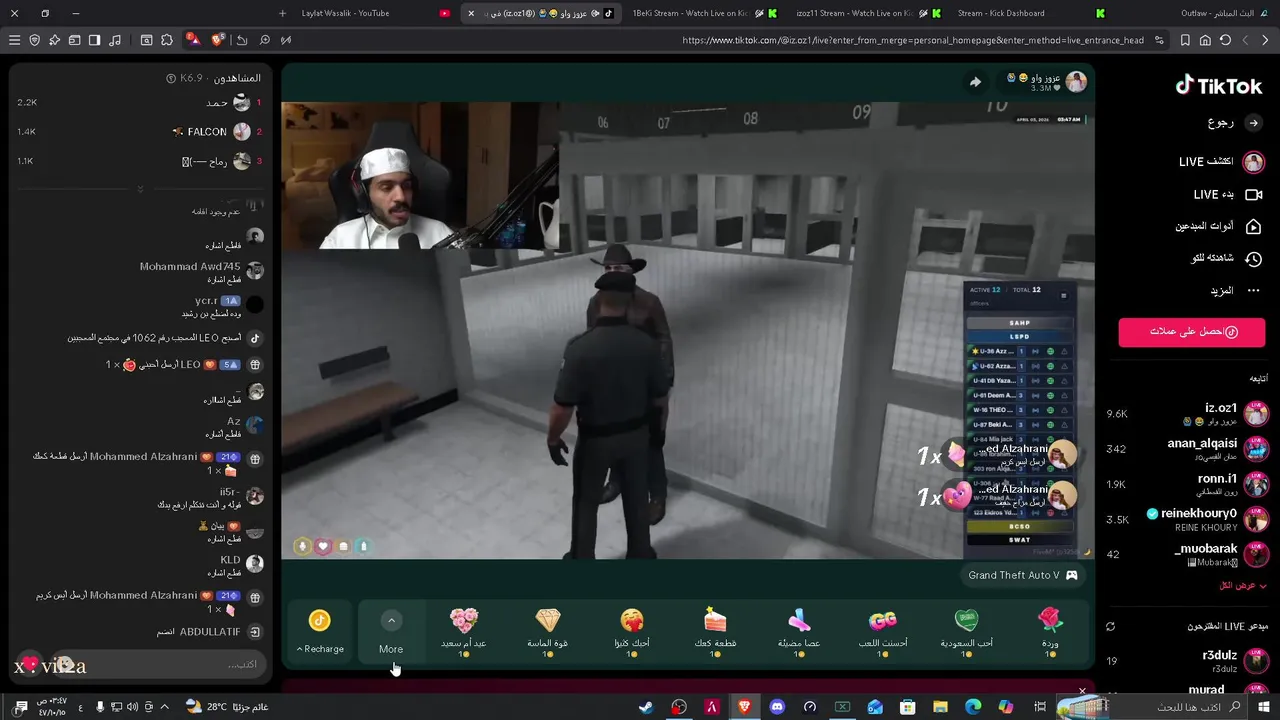This screenshot has height=720, width=1280.
Task: Reload the TikTok live page
Action: 1225,40
